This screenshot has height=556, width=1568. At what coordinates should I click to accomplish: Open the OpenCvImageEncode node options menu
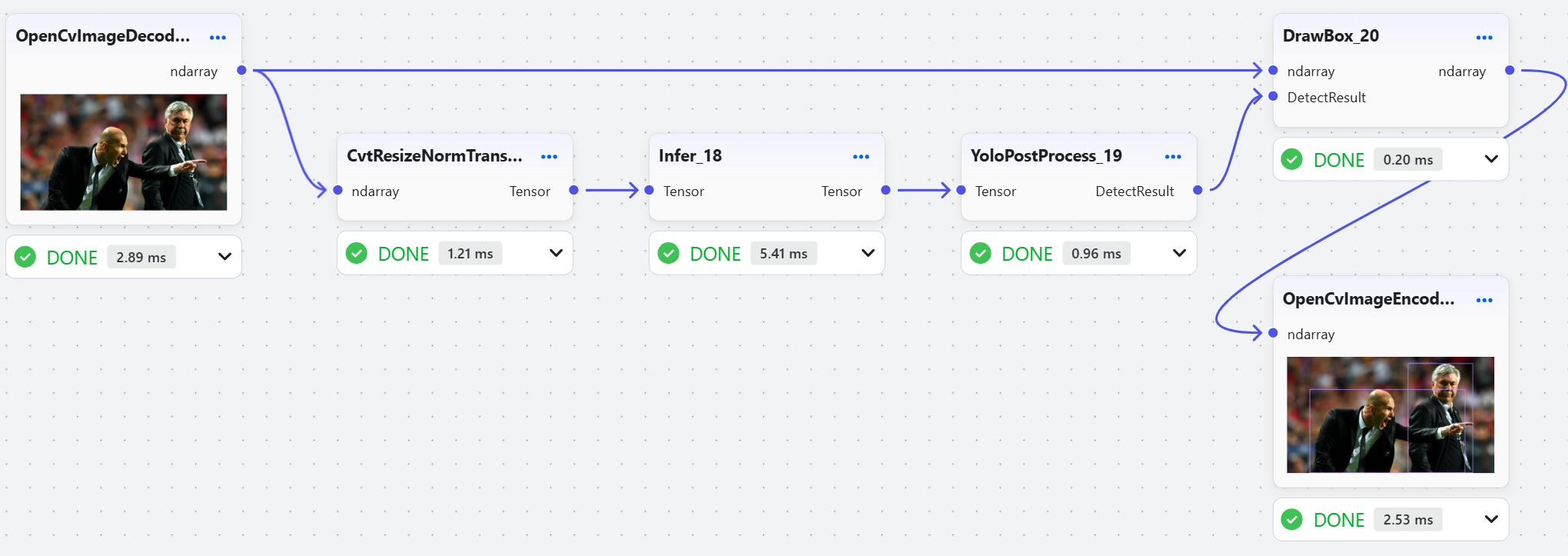[x=1484, y=301]
